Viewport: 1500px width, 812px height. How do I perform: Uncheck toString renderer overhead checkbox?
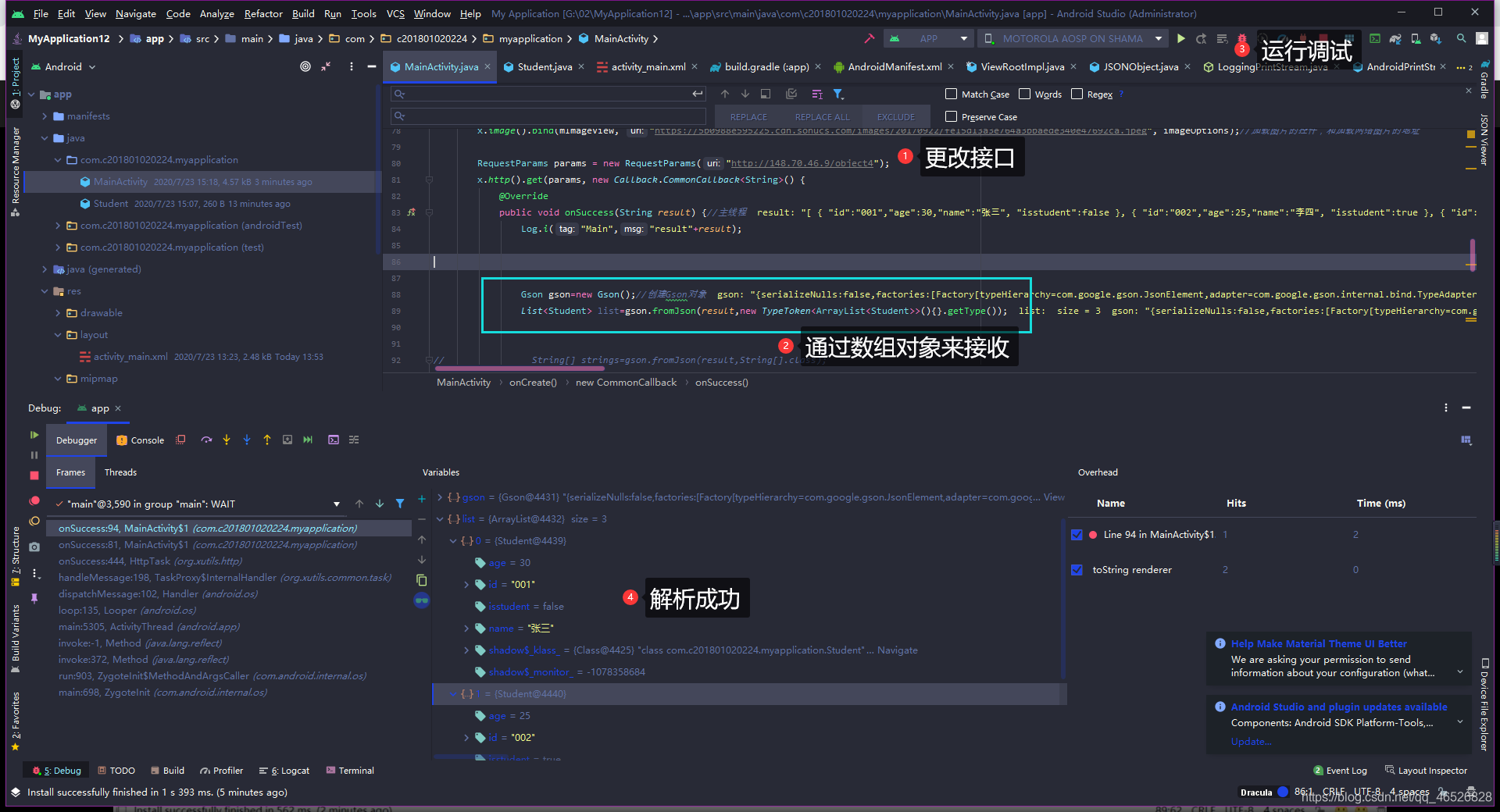(x=1077, y=570)
